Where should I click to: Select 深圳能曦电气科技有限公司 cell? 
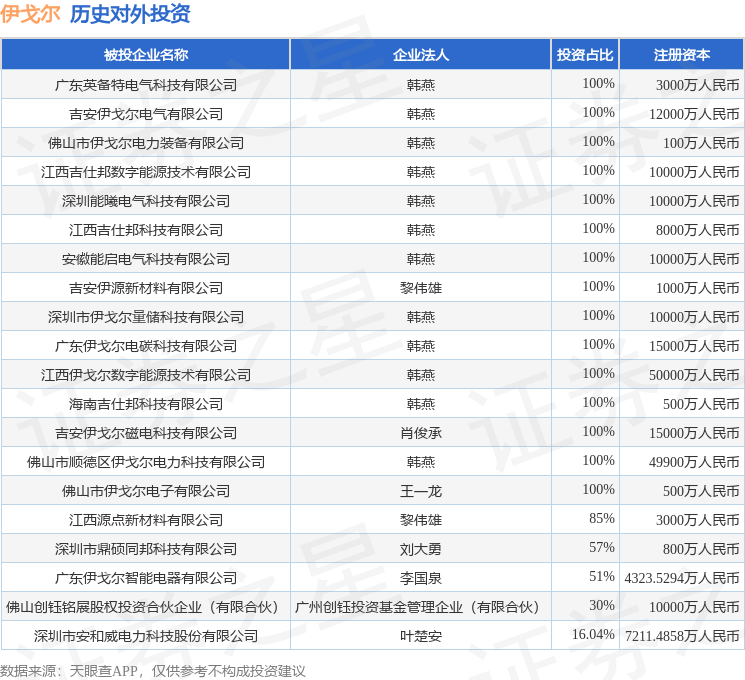[x=146, y=201]
